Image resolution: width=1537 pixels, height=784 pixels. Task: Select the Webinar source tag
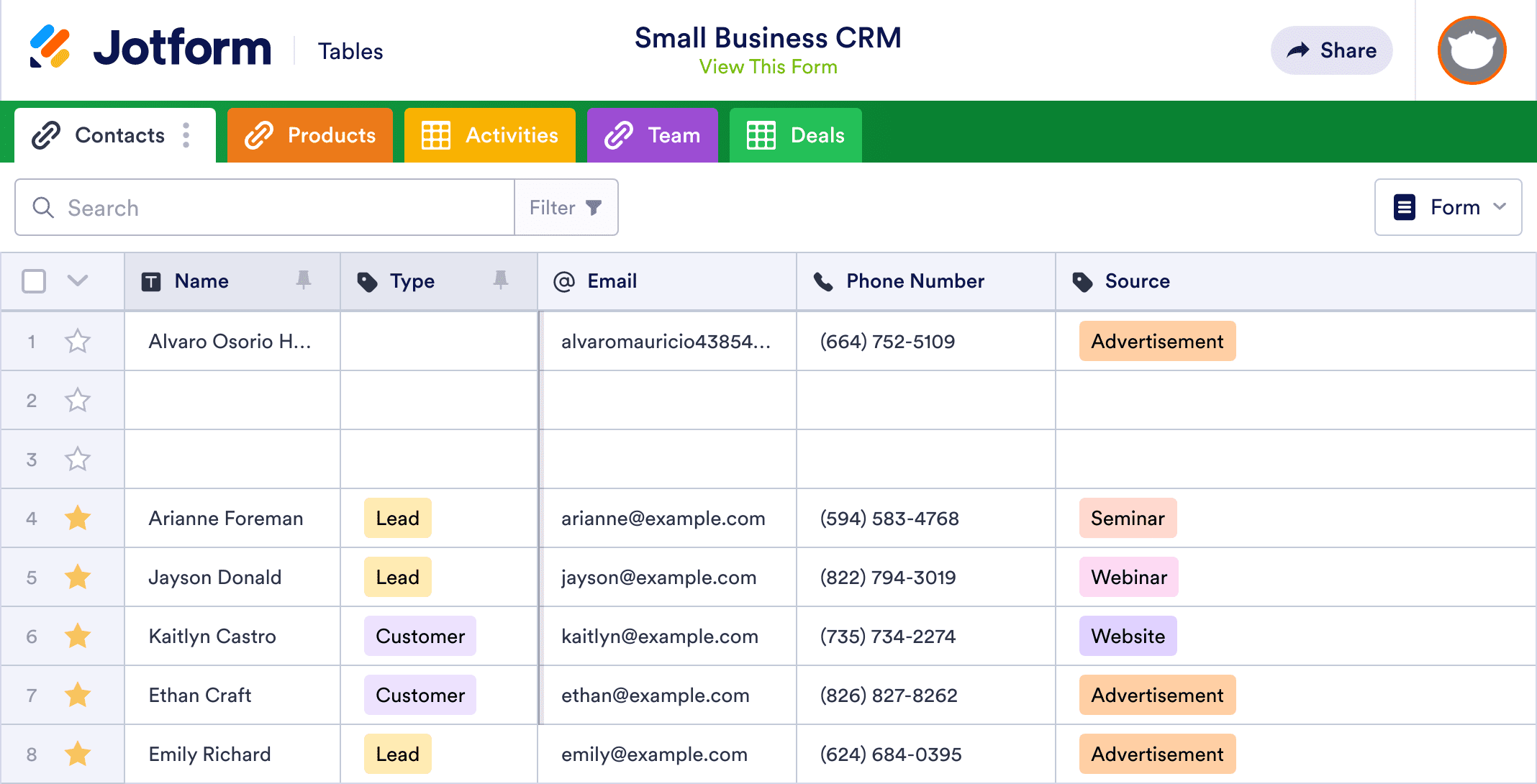[1128, 577]
